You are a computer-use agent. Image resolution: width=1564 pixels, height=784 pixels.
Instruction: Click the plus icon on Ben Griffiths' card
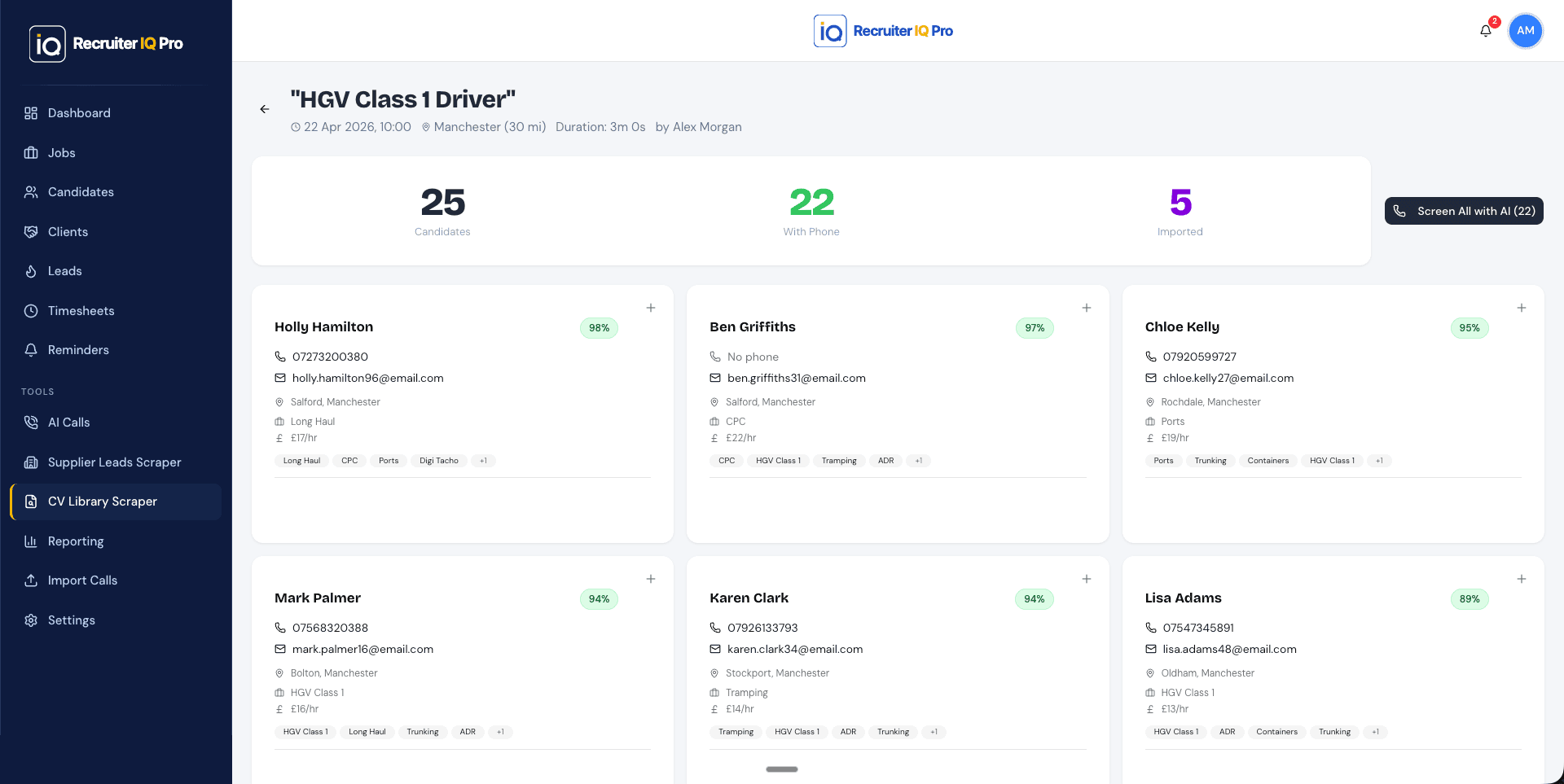click(1087, 308)
